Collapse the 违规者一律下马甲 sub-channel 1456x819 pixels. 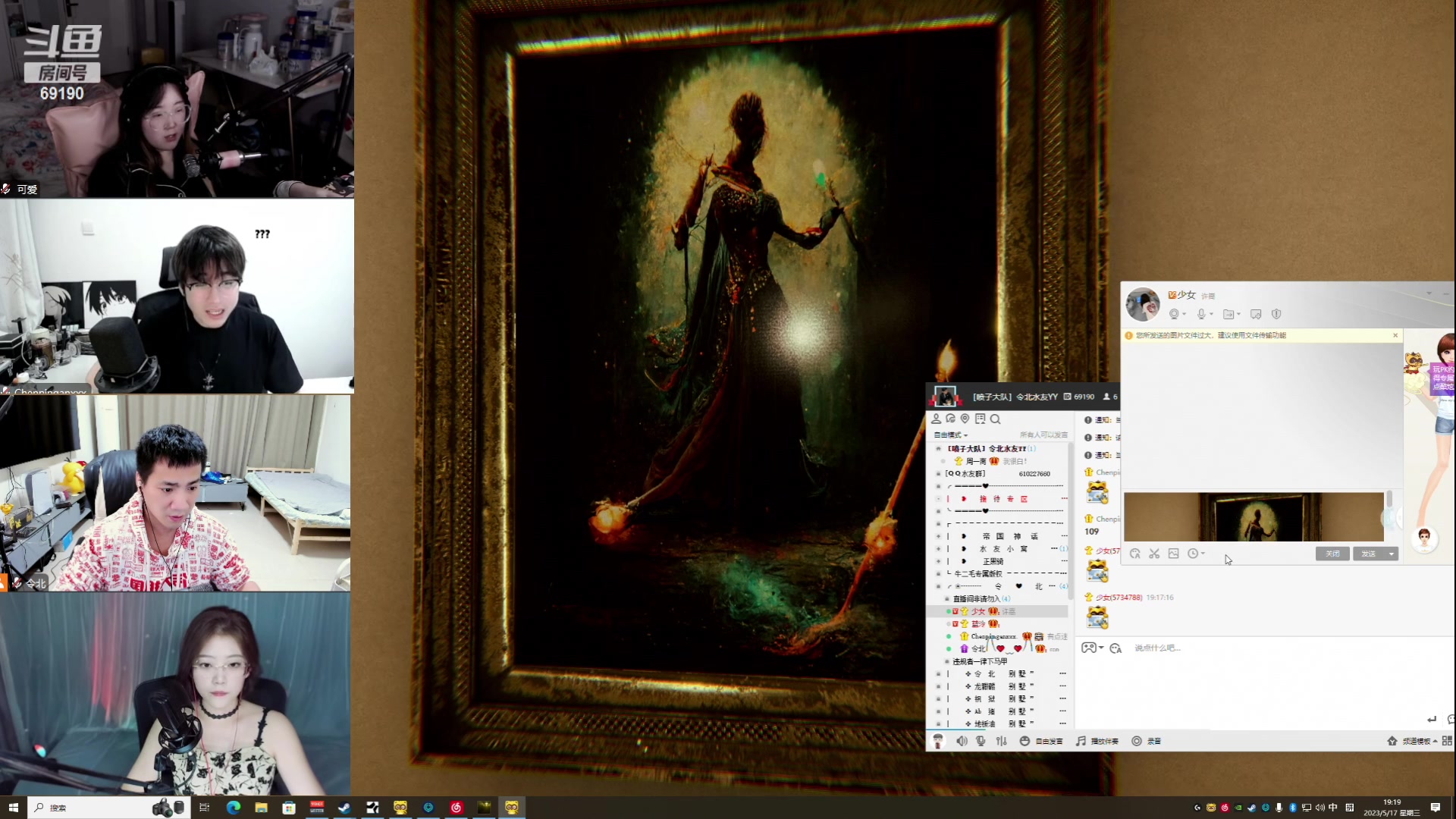[946, 661]
